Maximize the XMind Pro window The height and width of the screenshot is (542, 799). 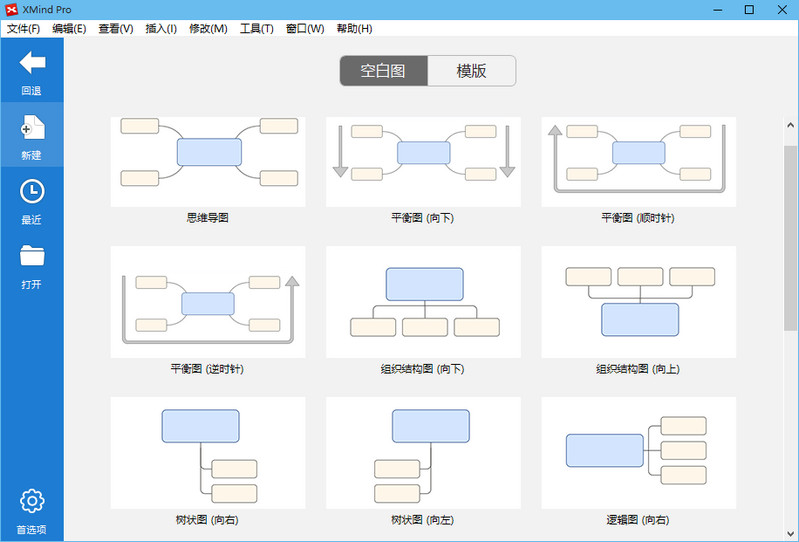tap(750, 10)
